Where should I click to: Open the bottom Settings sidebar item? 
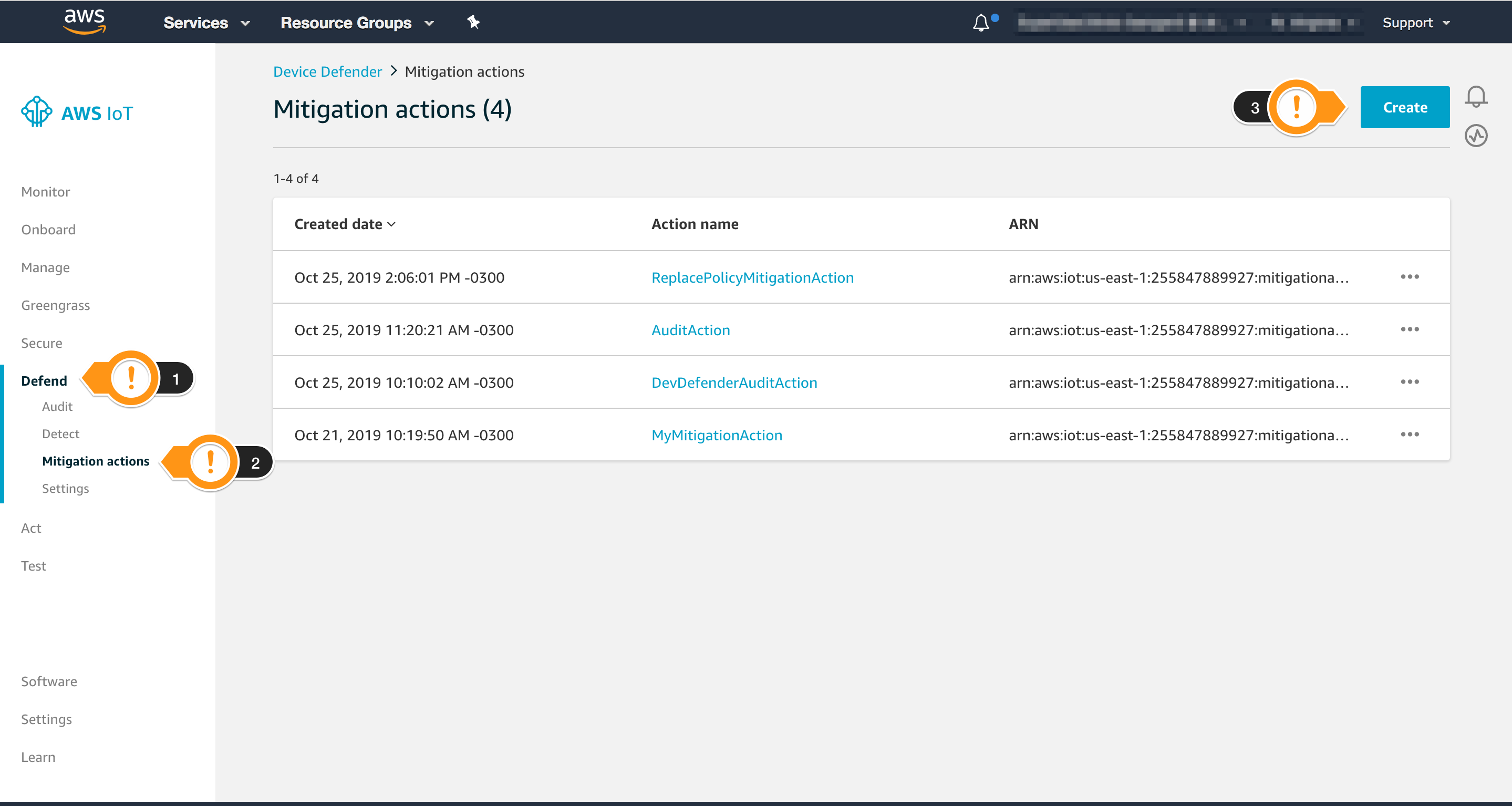point(46,720)
